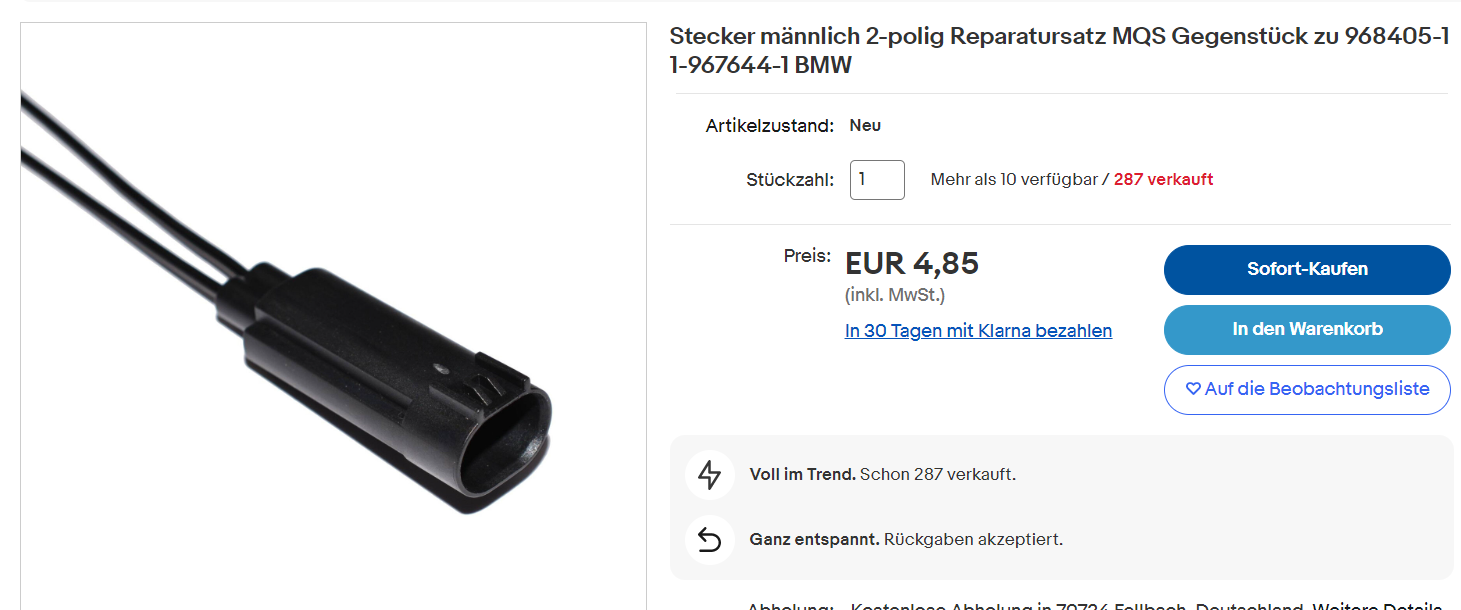
Task: Select the Neu condition value
Action: coord(865,126)
